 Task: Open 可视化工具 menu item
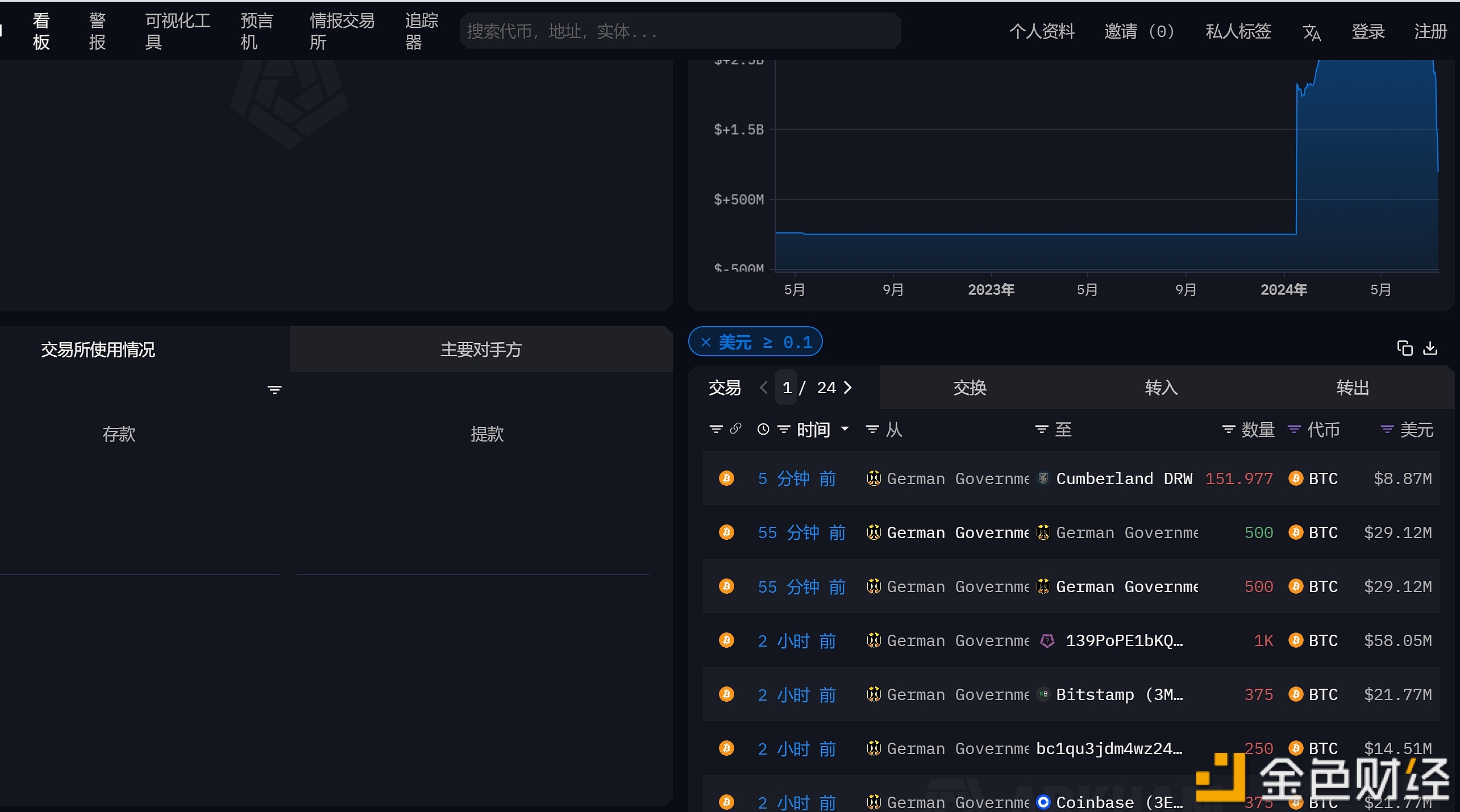pyautogui.click(x=178, y=31)
